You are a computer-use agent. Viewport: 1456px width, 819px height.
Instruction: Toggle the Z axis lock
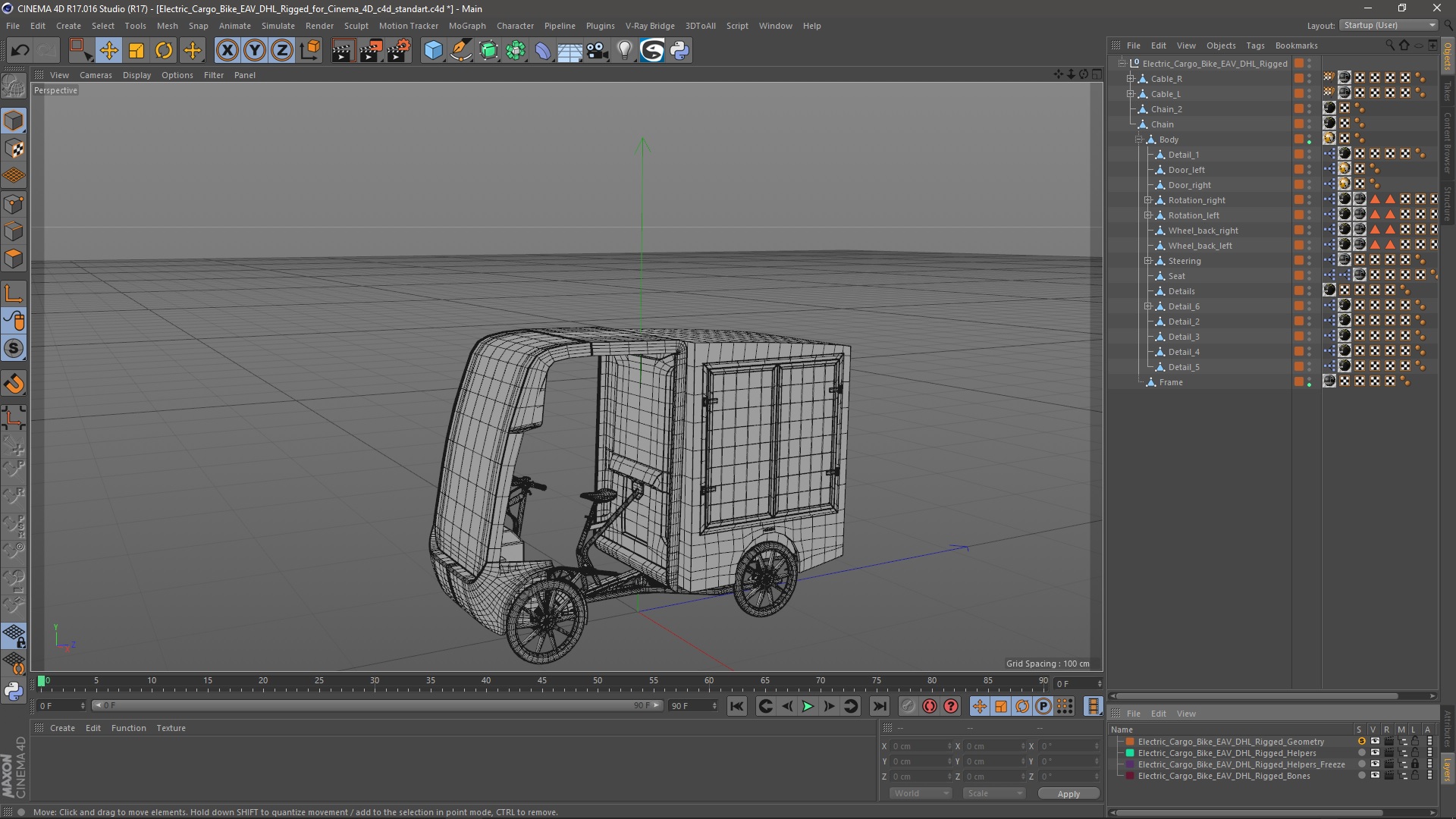click(x=282, y=51)
